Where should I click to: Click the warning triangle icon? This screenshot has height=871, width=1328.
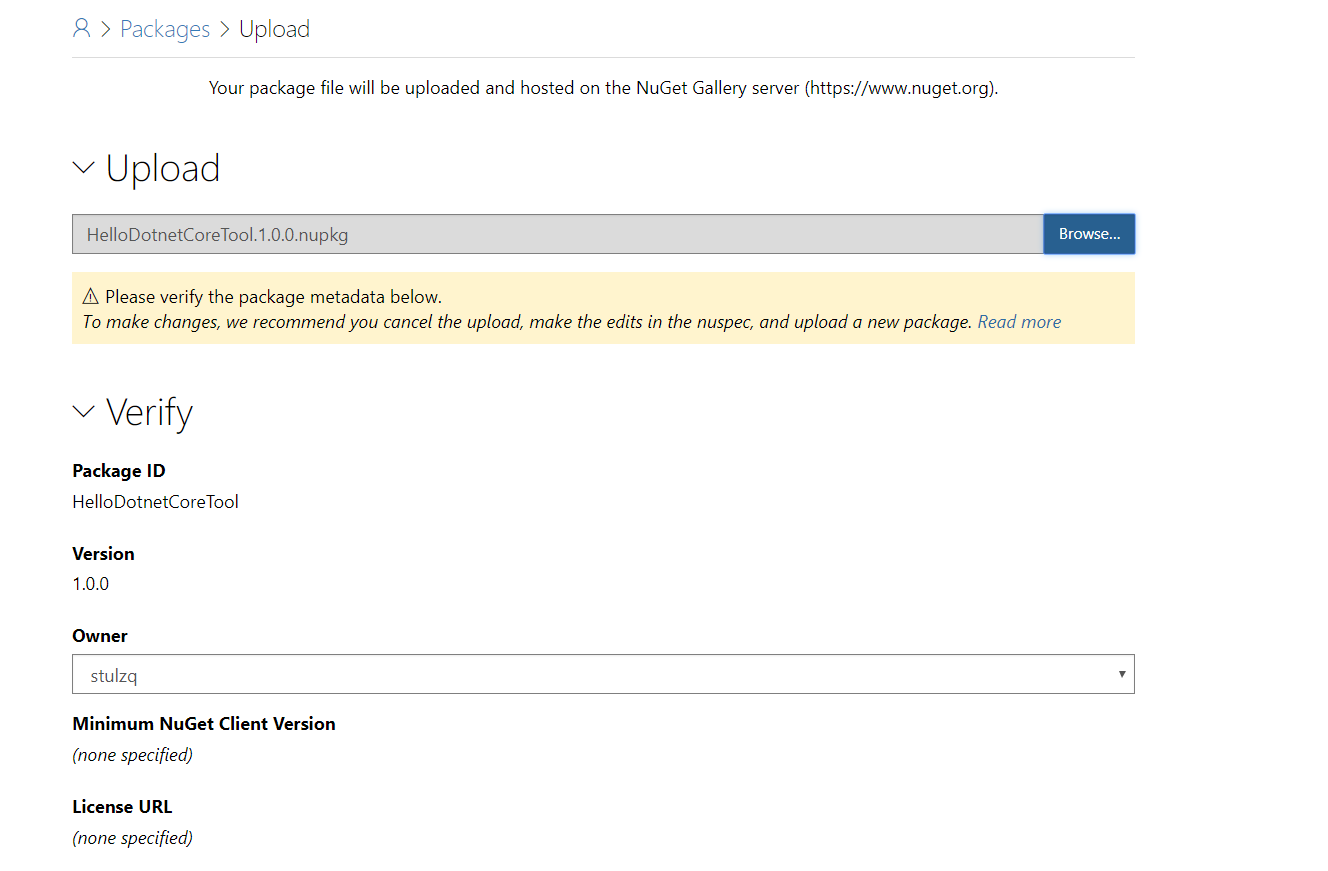(91, 297)
